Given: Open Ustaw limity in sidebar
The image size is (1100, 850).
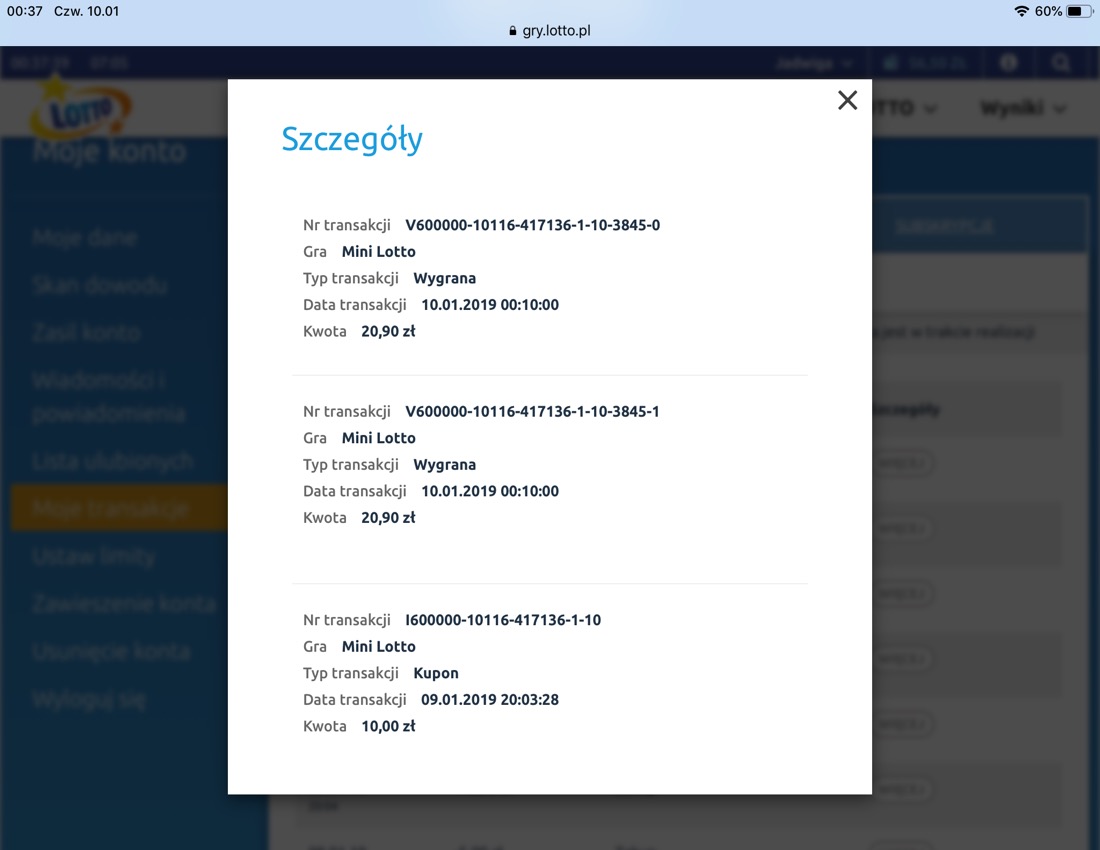Looking at the screenshot, I should click(94, 556).
